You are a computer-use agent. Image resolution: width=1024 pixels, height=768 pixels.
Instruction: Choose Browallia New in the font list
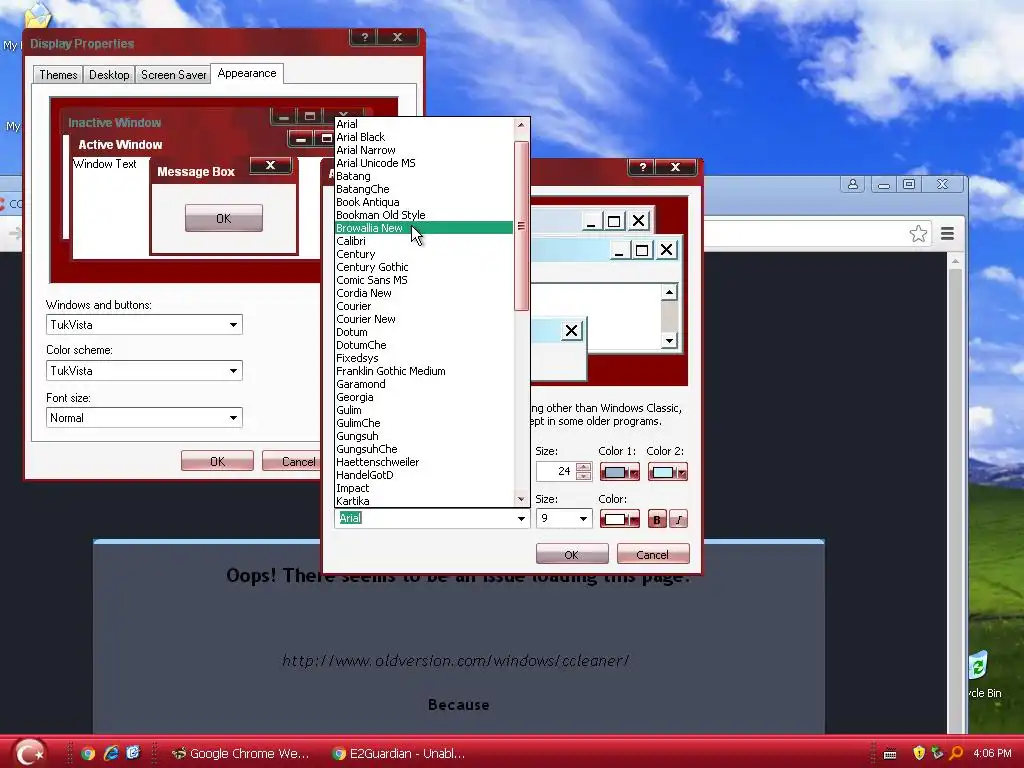pyautogui.click(x=424, y=228)
